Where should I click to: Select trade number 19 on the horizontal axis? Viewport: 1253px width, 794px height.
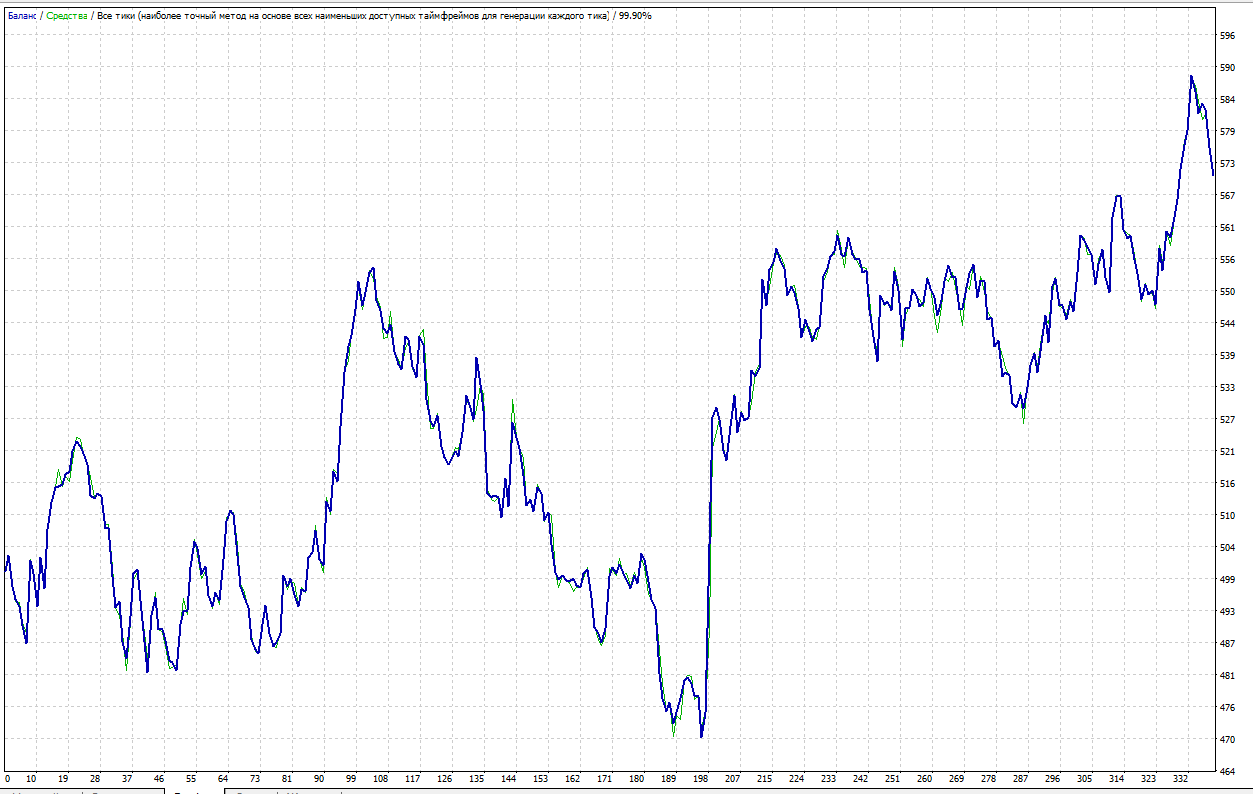tap(63, 778)
